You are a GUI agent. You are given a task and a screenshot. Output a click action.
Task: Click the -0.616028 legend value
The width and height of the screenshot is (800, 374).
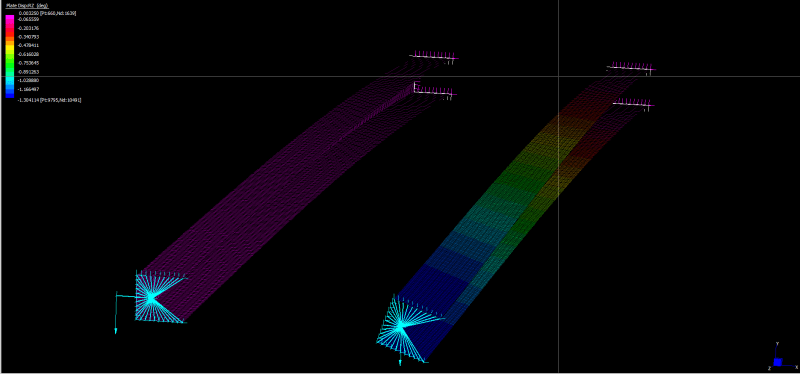[29, 54]
